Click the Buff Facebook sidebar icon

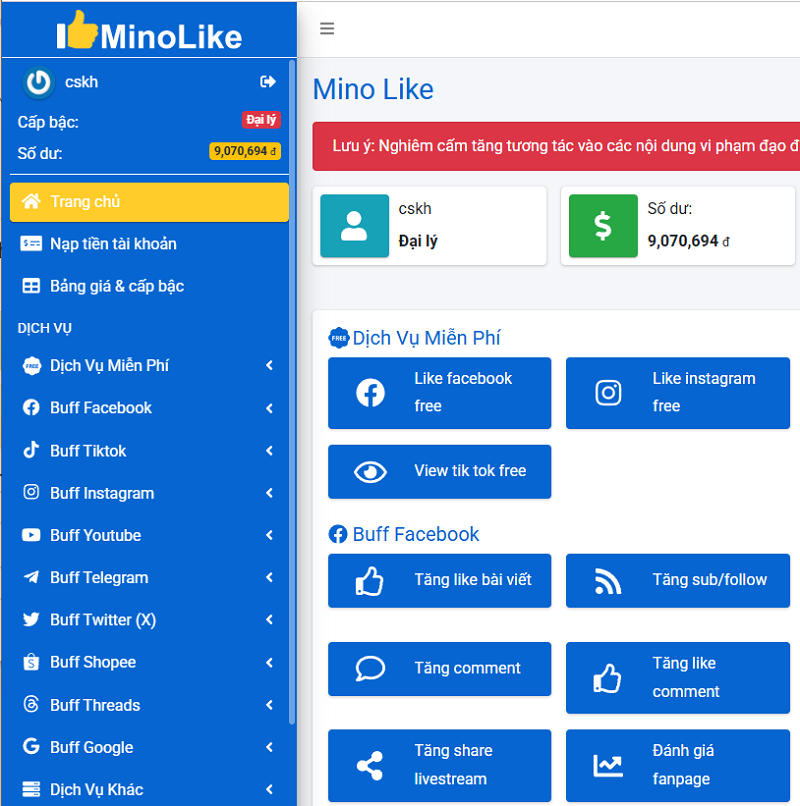31,408
